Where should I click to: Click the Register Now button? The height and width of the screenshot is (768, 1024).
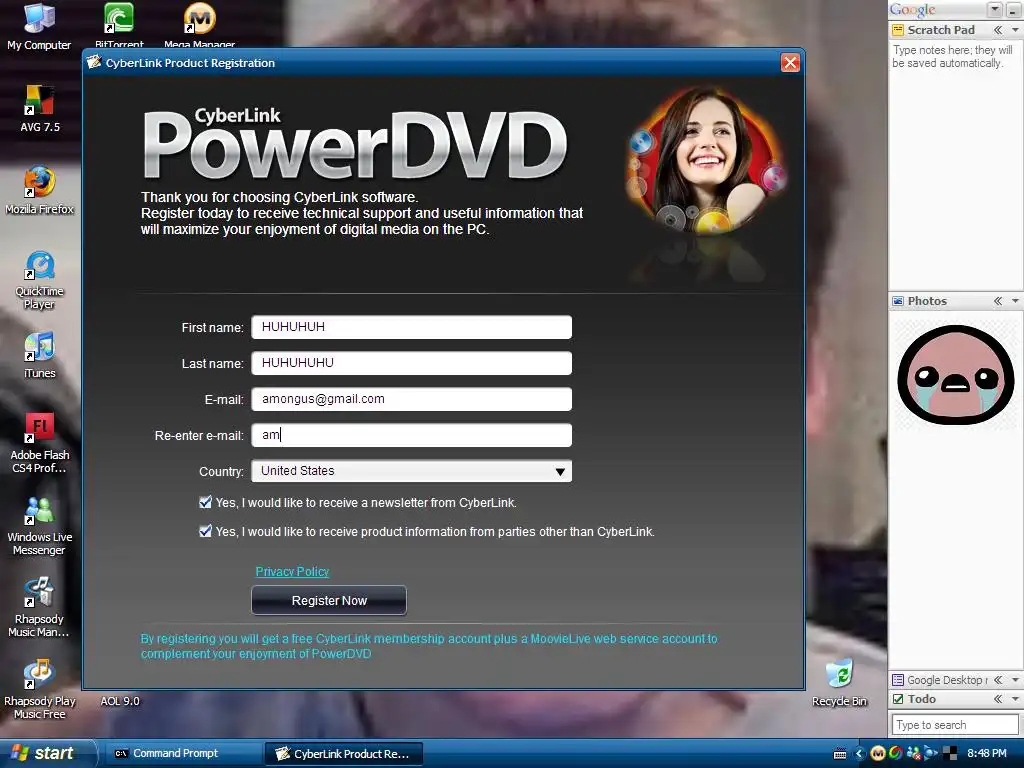329,600
